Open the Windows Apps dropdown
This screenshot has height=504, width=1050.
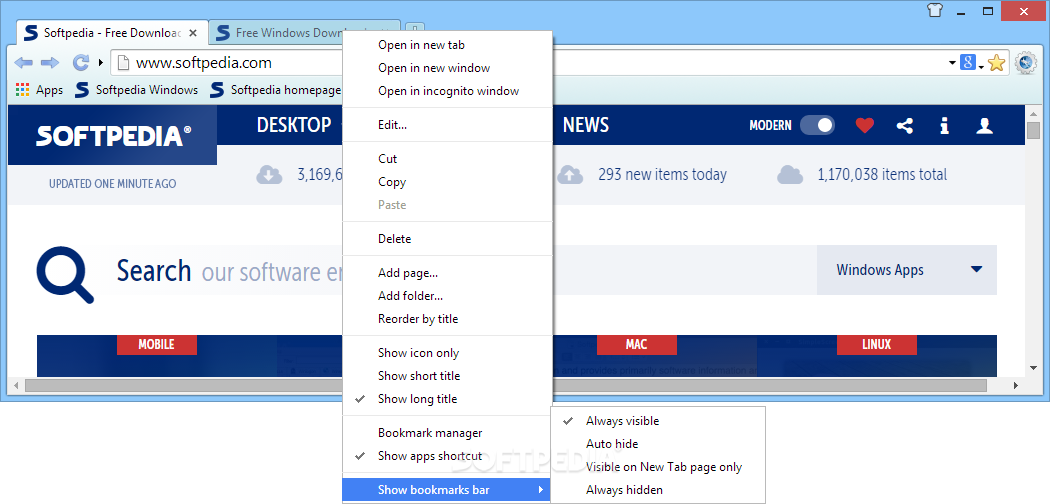[907, 270]
